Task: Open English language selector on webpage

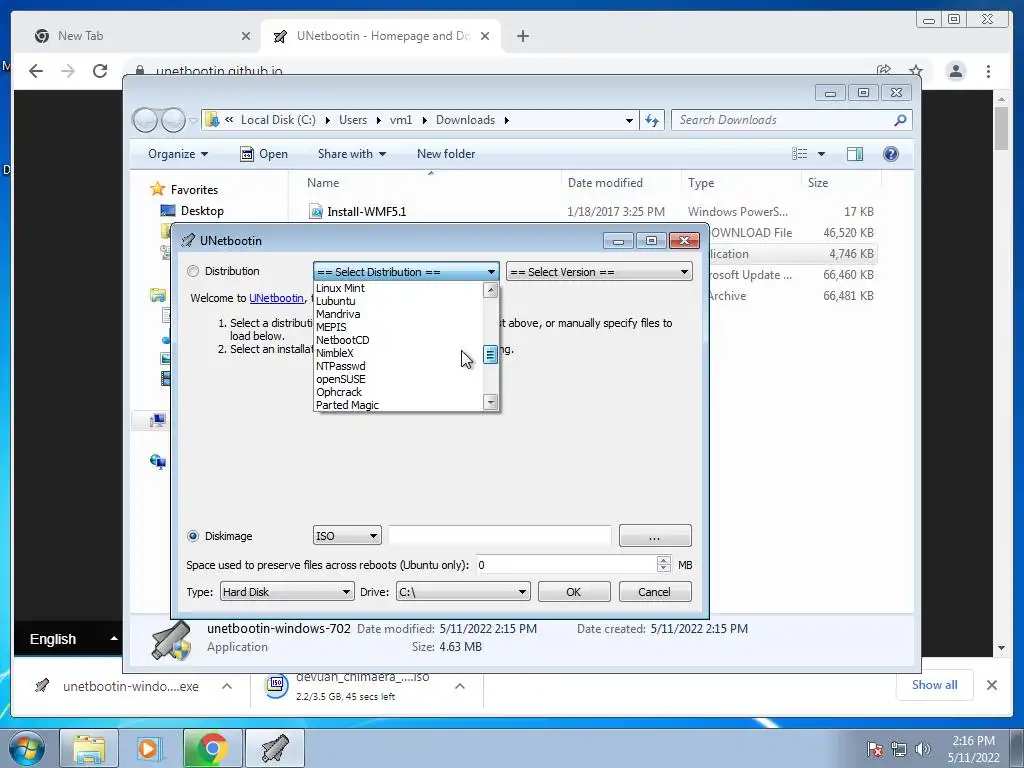Action: coord(69,639)
